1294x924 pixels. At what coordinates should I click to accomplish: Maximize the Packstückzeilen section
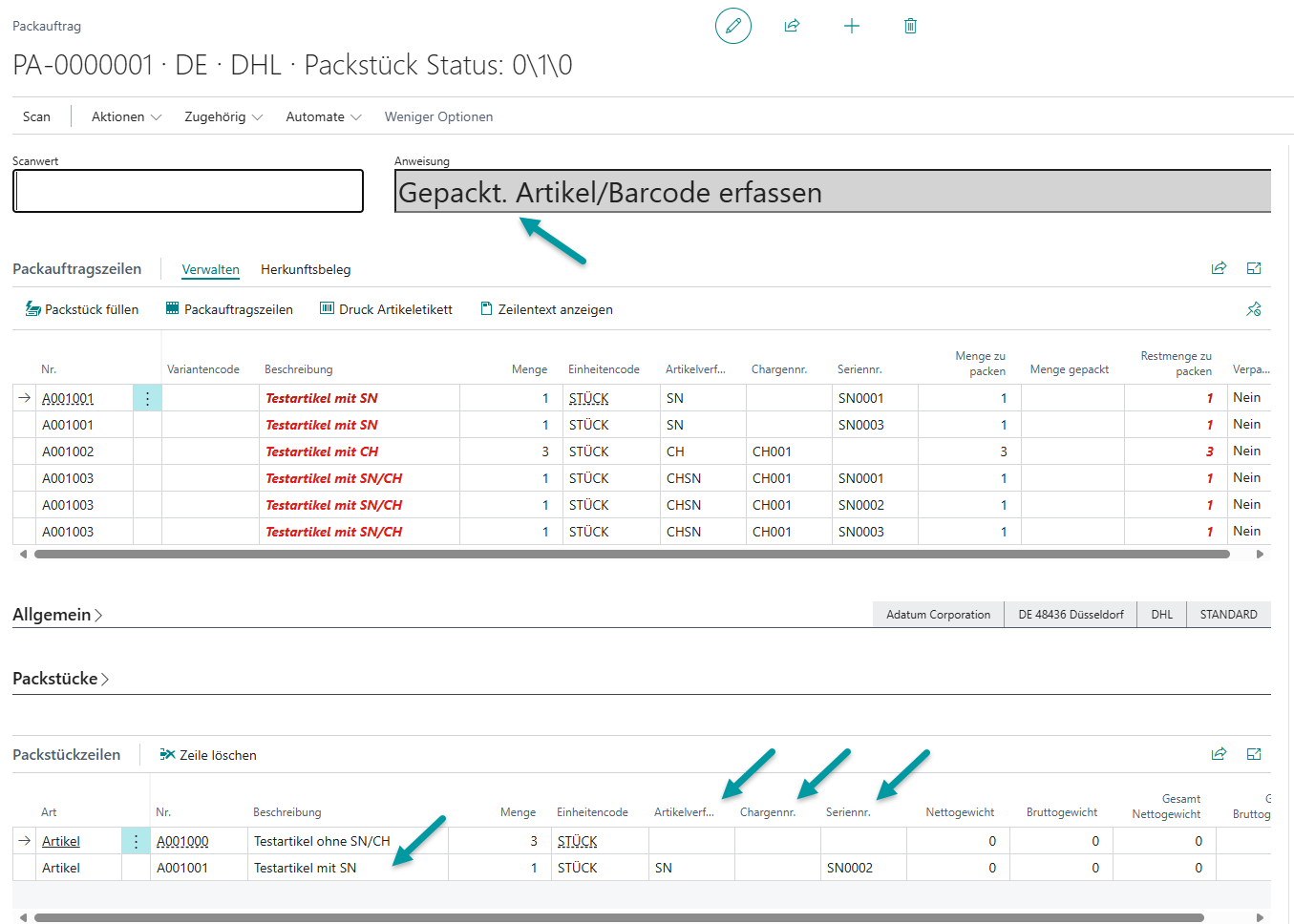click(x=1254, y=754)
